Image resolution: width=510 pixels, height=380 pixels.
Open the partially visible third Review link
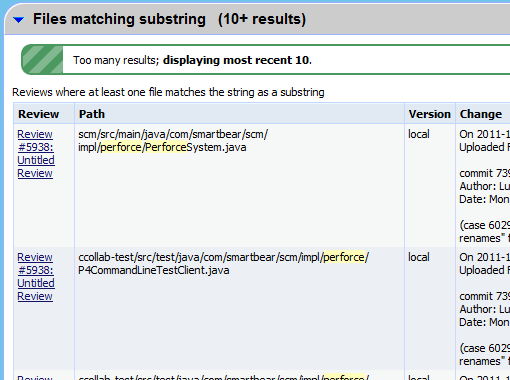[35, 377]
